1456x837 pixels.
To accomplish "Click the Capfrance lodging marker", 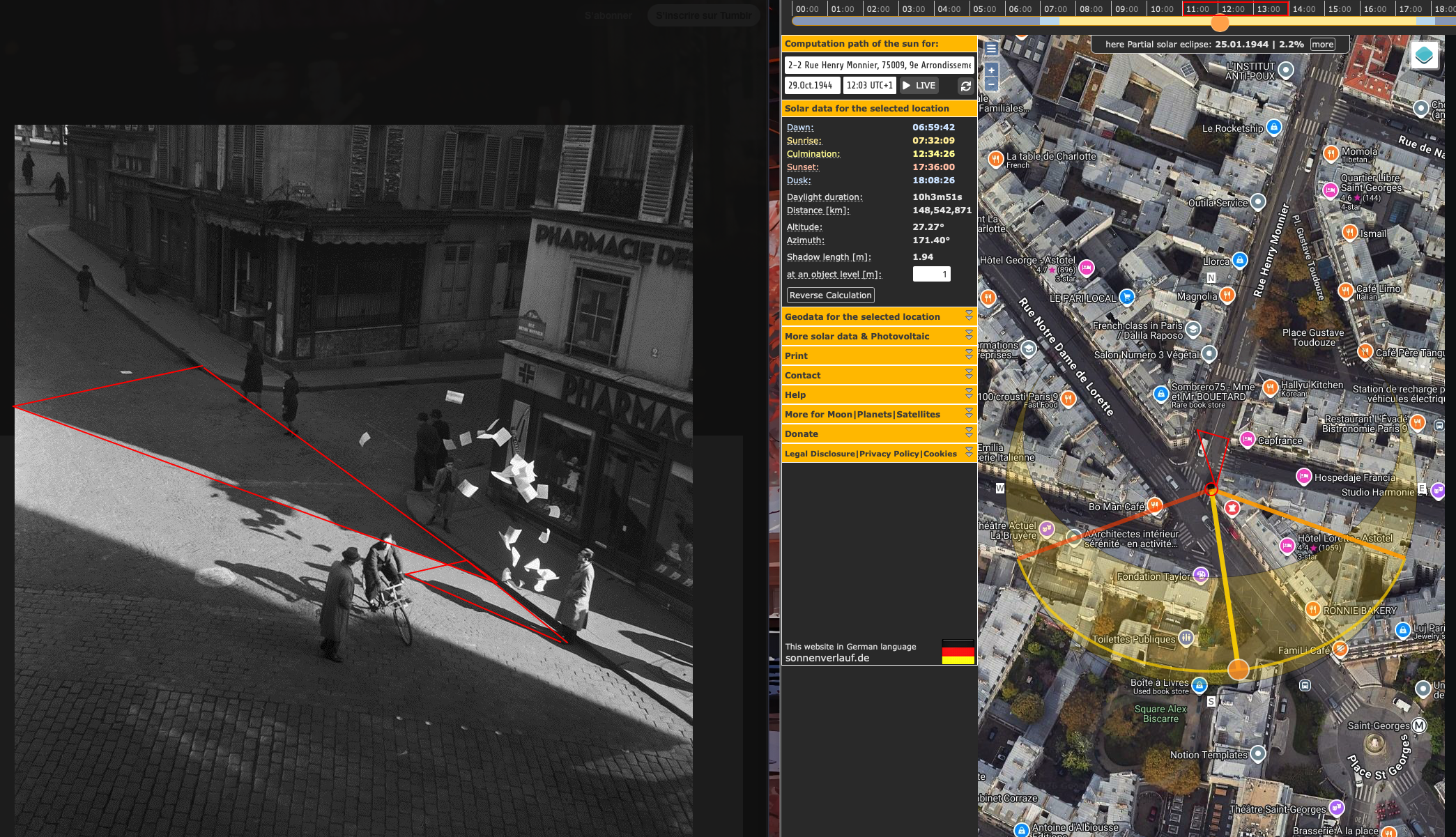I will [x=1247, y=439].
